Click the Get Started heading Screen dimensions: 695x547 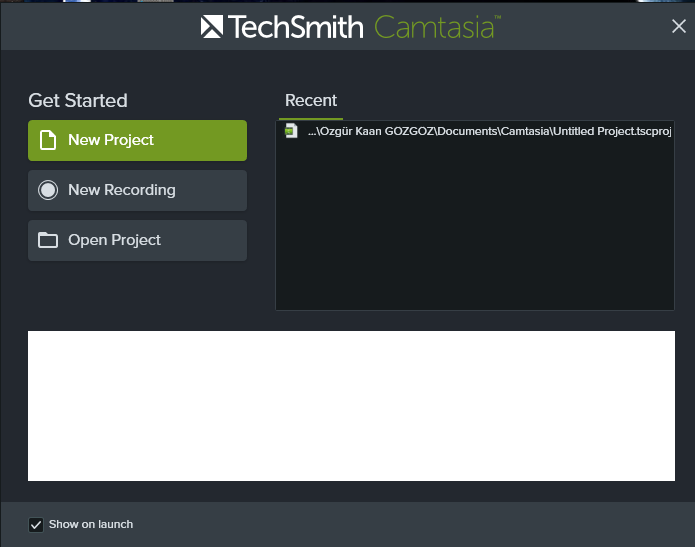pyautogui.click(x=78, y=100)
